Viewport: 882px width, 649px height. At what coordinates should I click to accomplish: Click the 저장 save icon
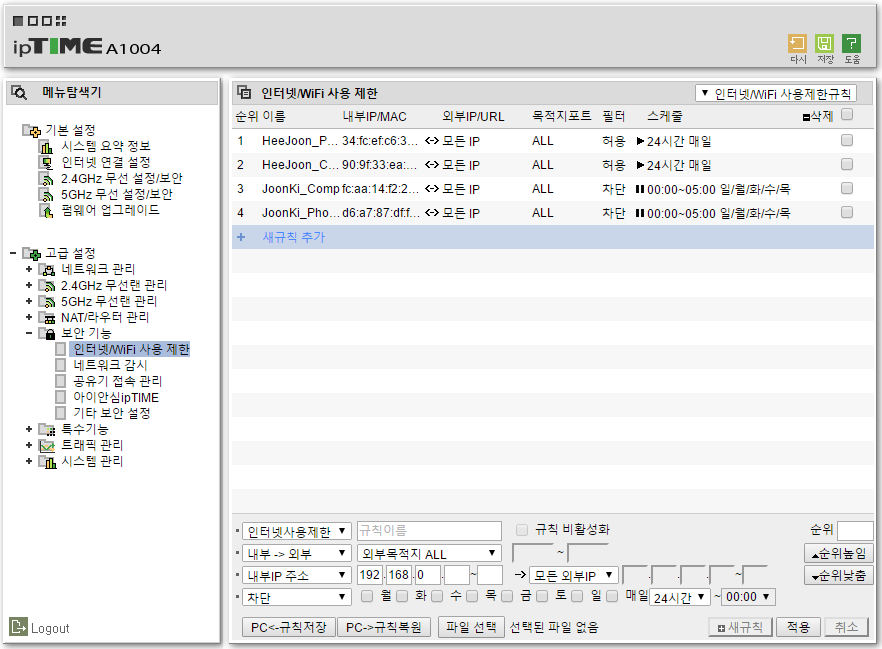point(824,44)
